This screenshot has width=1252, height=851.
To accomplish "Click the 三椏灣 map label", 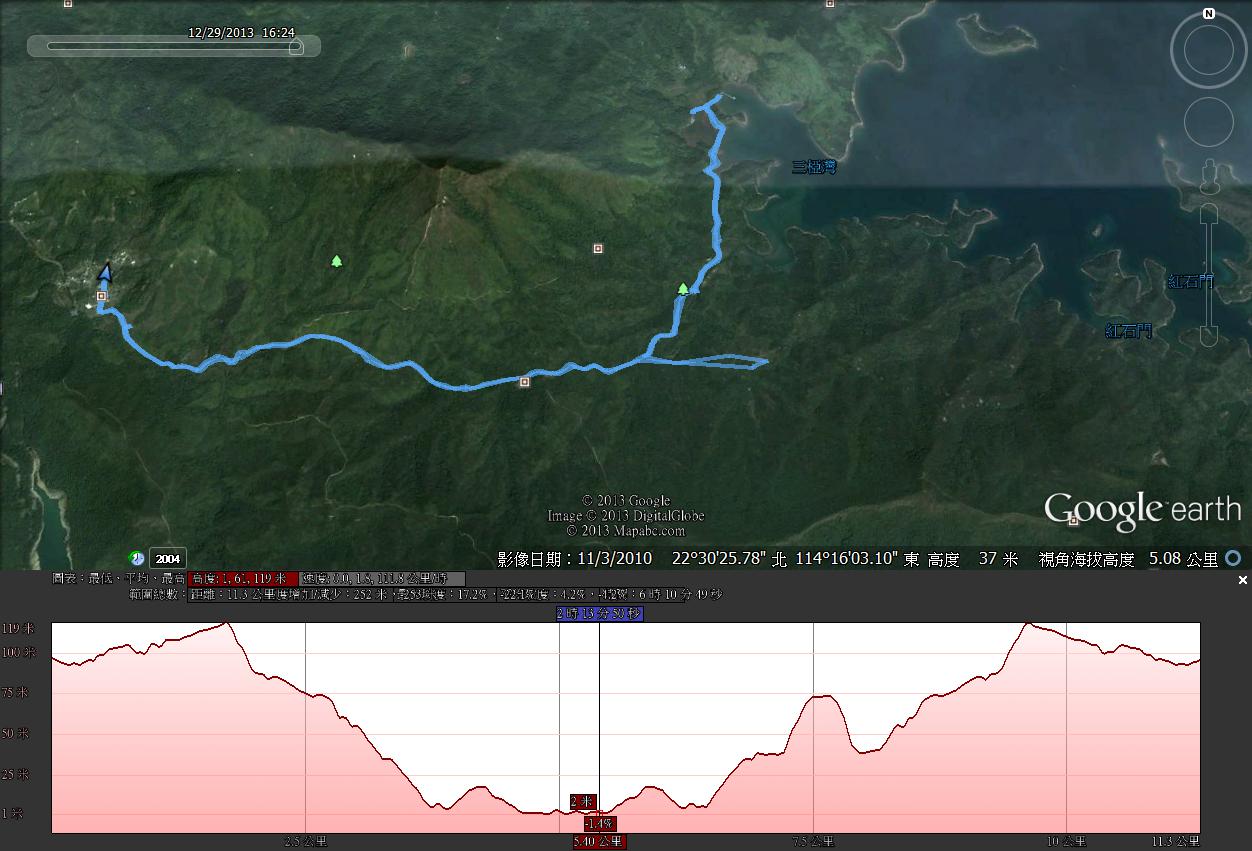I will [x=814, y=167].
